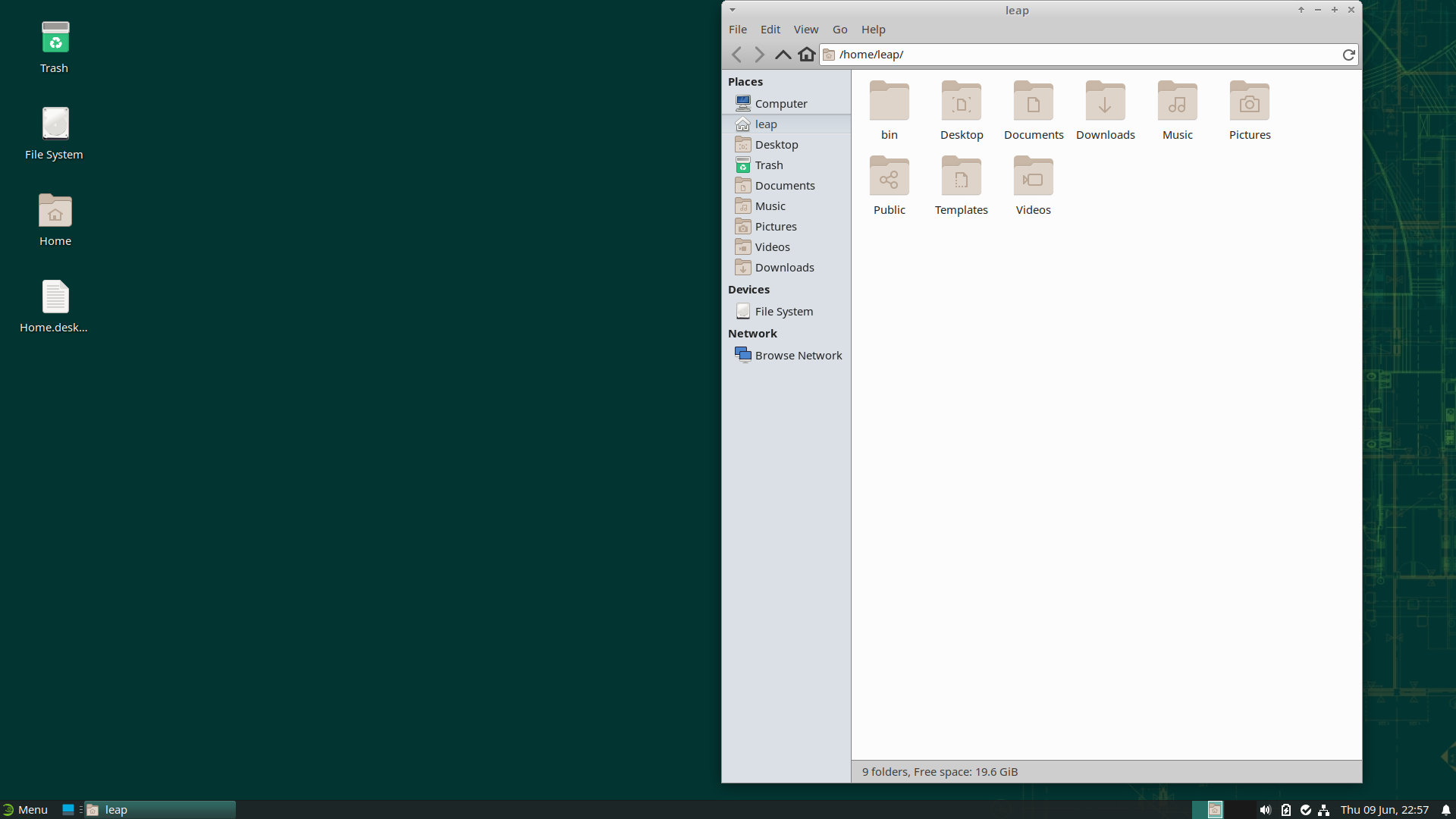Open the Go menu
Screen dimensions: 1456x819
[x=839, y=30]
